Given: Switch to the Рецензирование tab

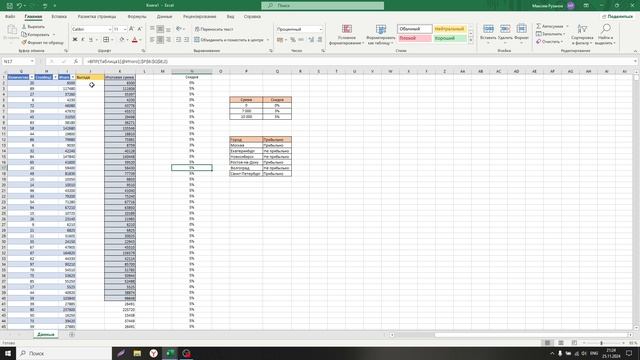Looking at the screenshot, I should point(199,17).
